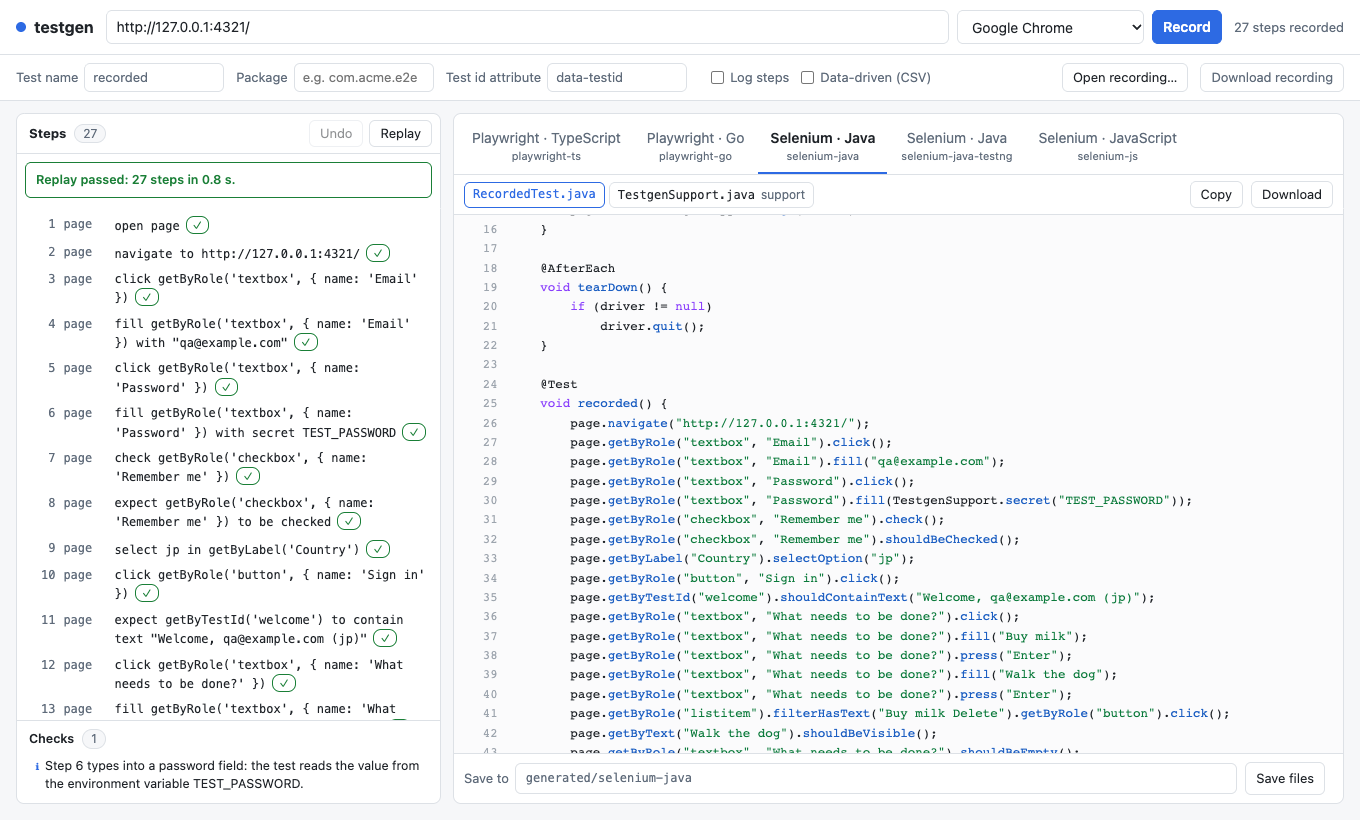The height and width of the screenshot is (820, 1360).
Task: Open the Google Chrome browser dropdown
Action: (1050, 28)
